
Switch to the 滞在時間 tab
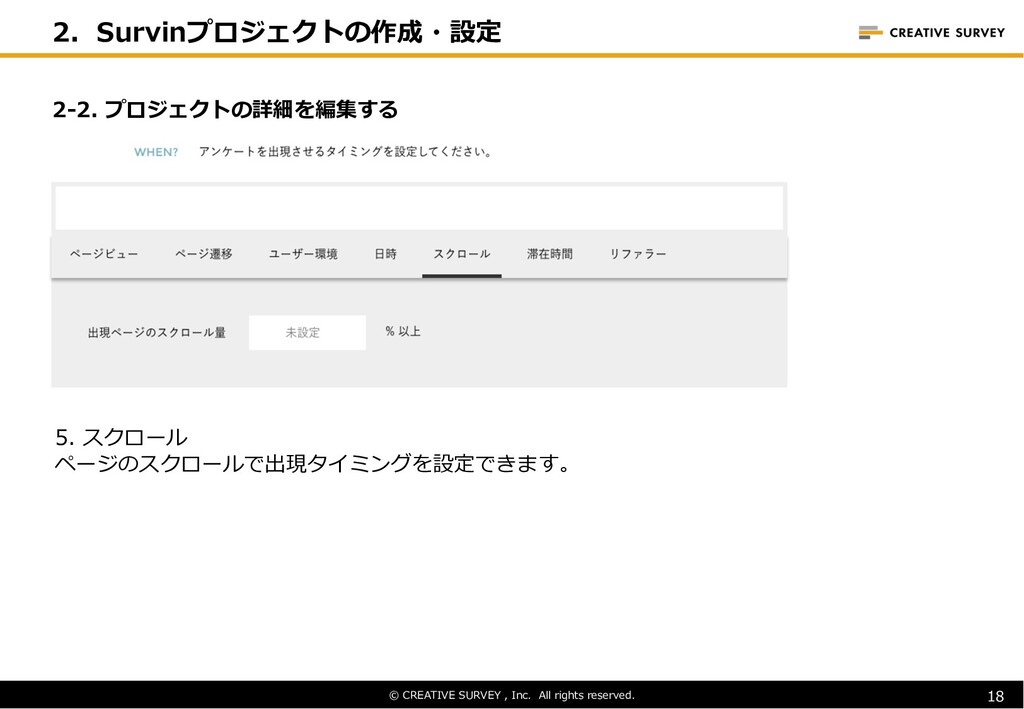(550, 255)
